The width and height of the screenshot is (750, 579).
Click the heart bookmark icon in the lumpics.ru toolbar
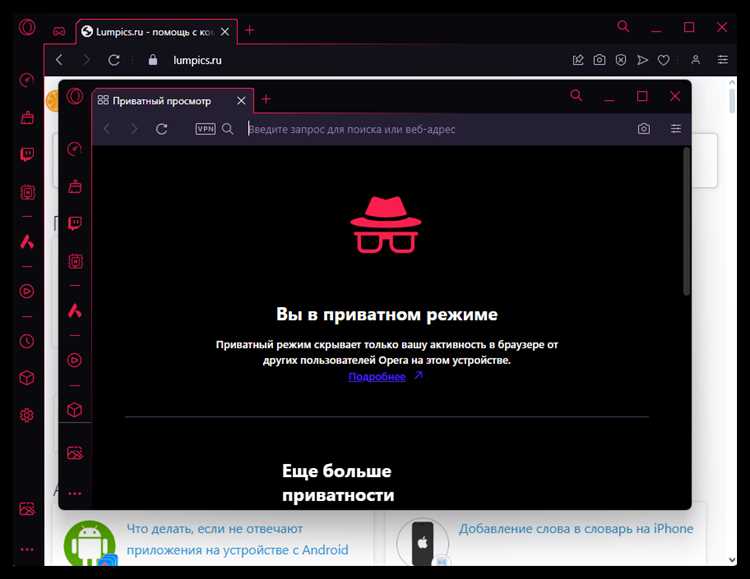click(x=663, y=60)
